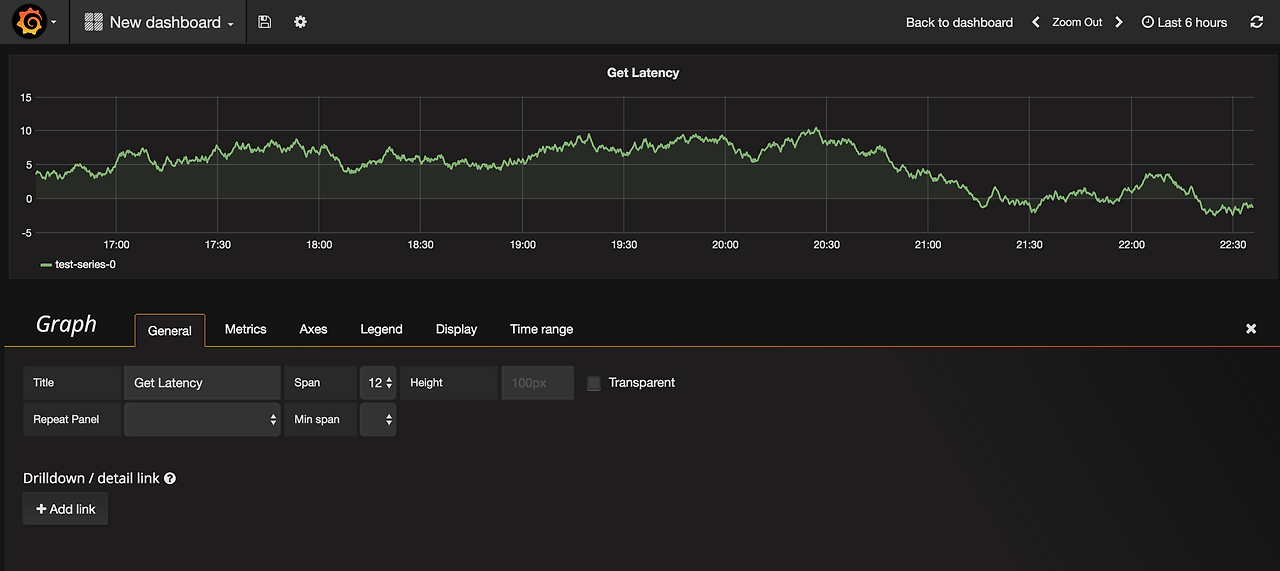Image resolution: width=1280 pixels, height=571 pixels.
Task: Click the Add link button
Action: point(65,509)
